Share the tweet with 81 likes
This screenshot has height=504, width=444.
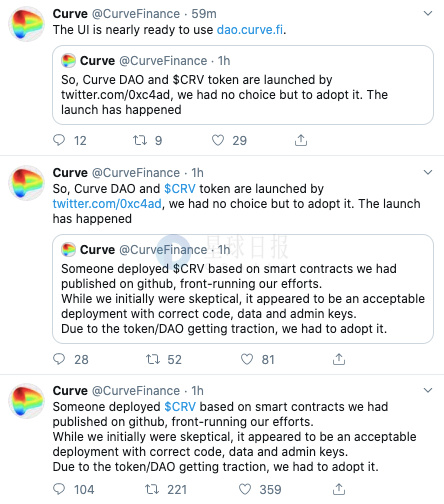(x=339, y=359)
